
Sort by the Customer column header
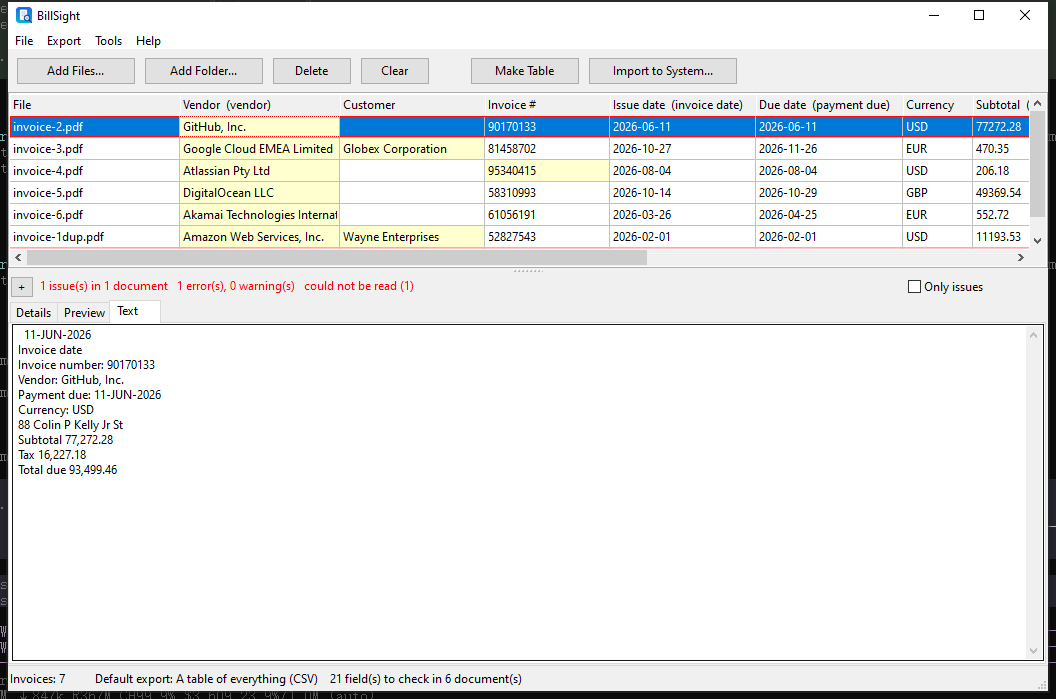point(411,105)
